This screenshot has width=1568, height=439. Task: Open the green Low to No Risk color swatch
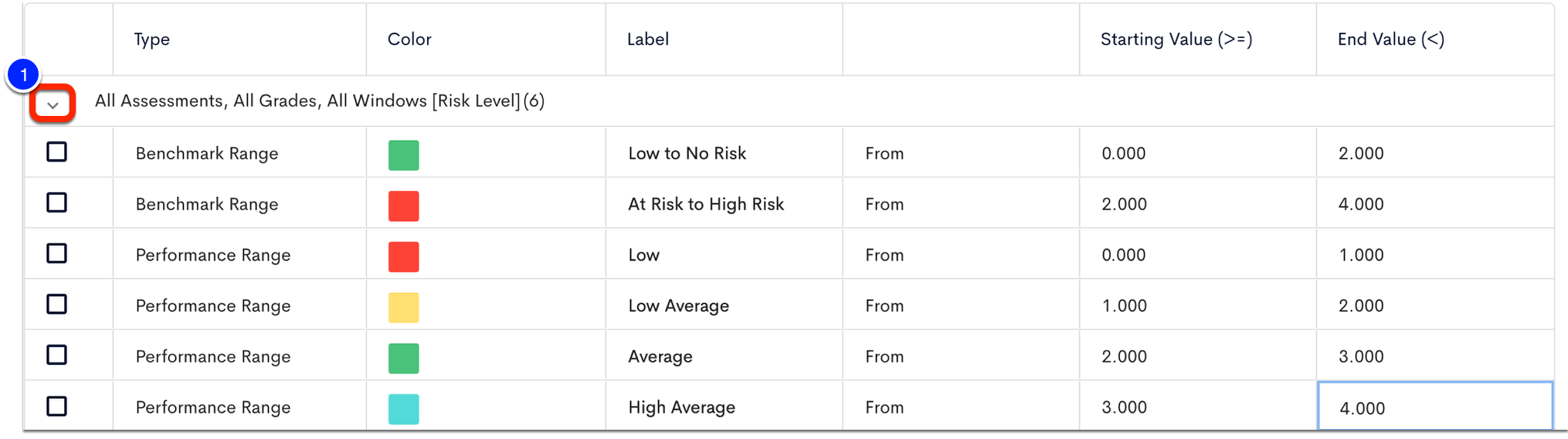[403, 155]
